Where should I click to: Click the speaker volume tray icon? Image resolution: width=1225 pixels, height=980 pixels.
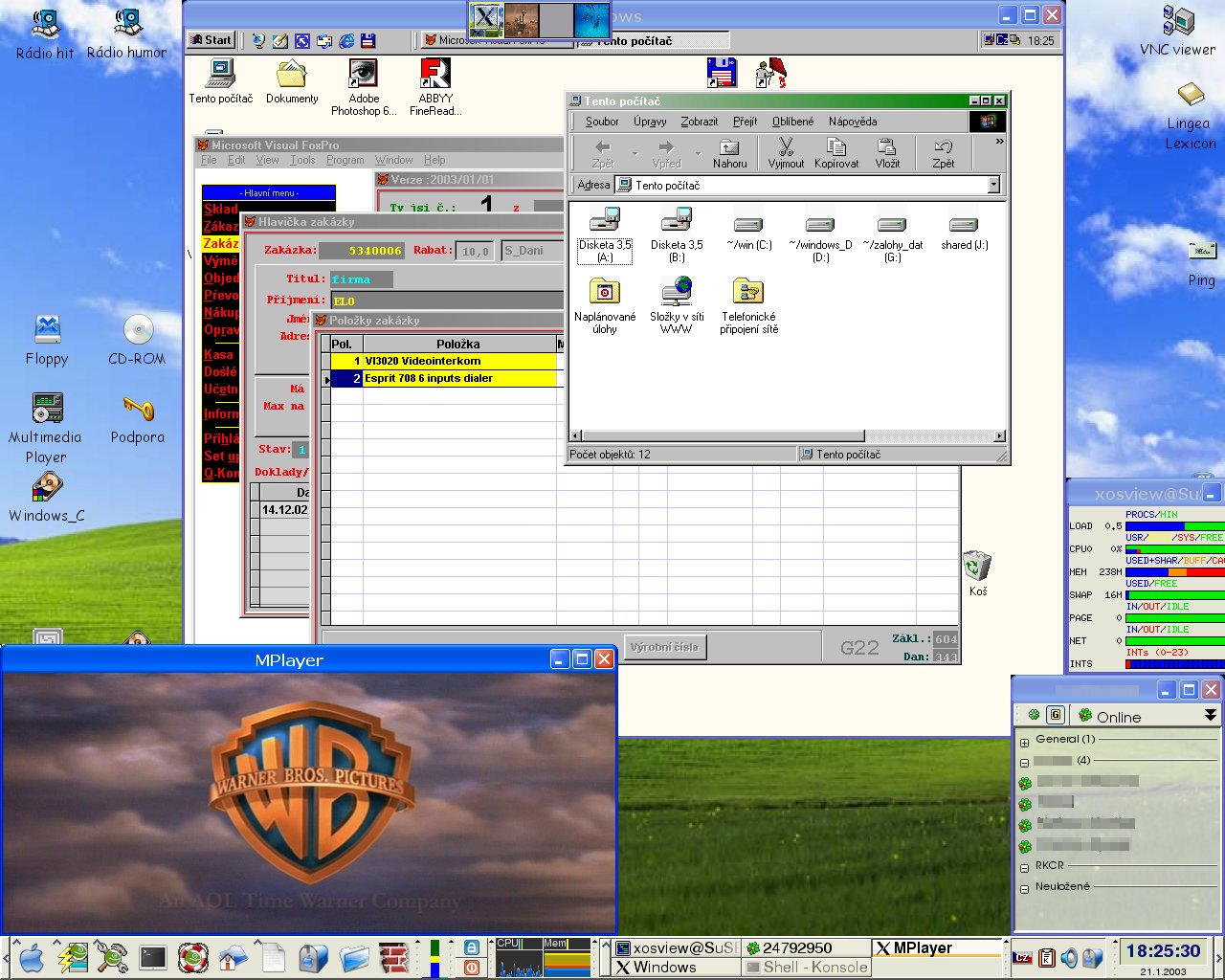tap(1070, 957)
